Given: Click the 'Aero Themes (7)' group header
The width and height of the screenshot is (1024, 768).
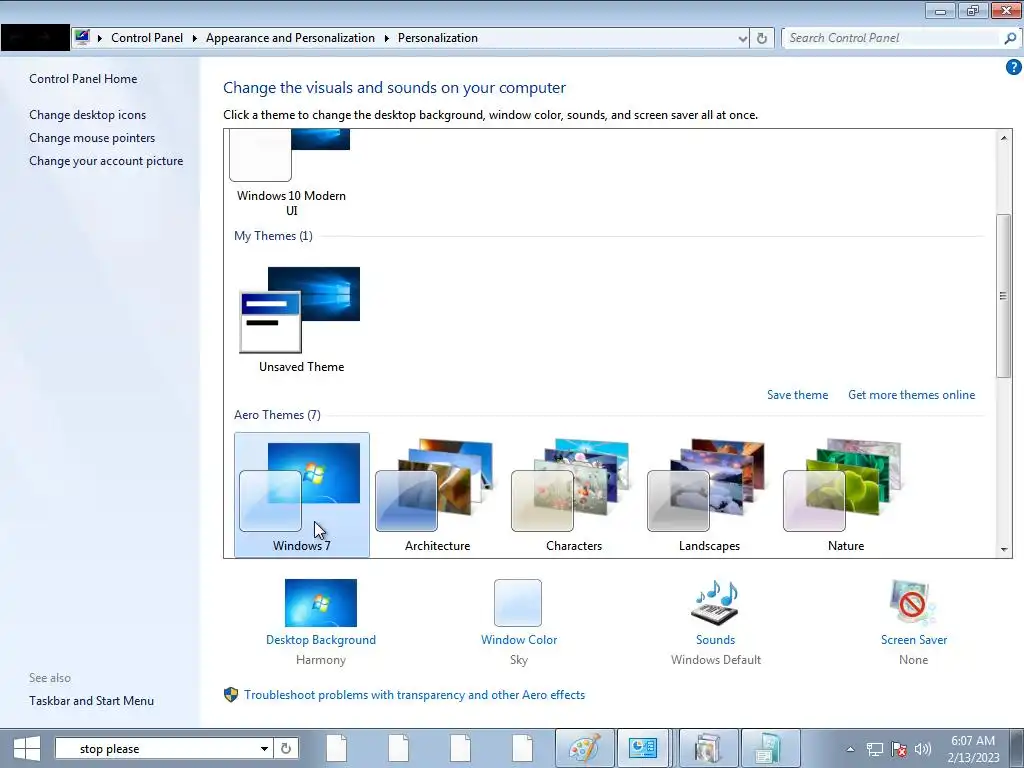Looking at the screenshot, I should tap(277, 415).
